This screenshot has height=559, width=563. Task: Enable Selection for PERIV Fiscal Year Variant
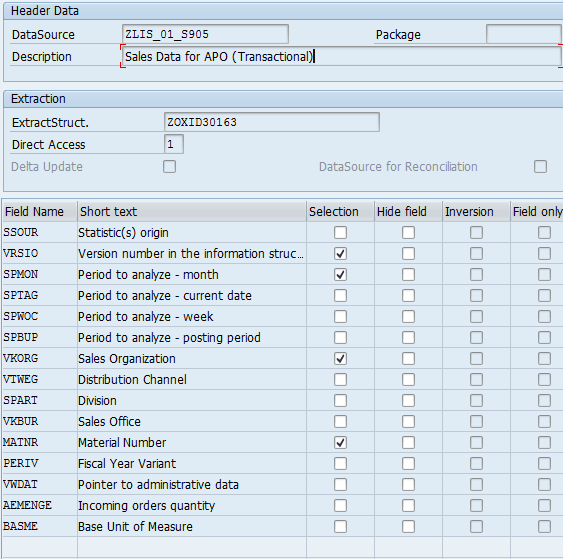340,463
